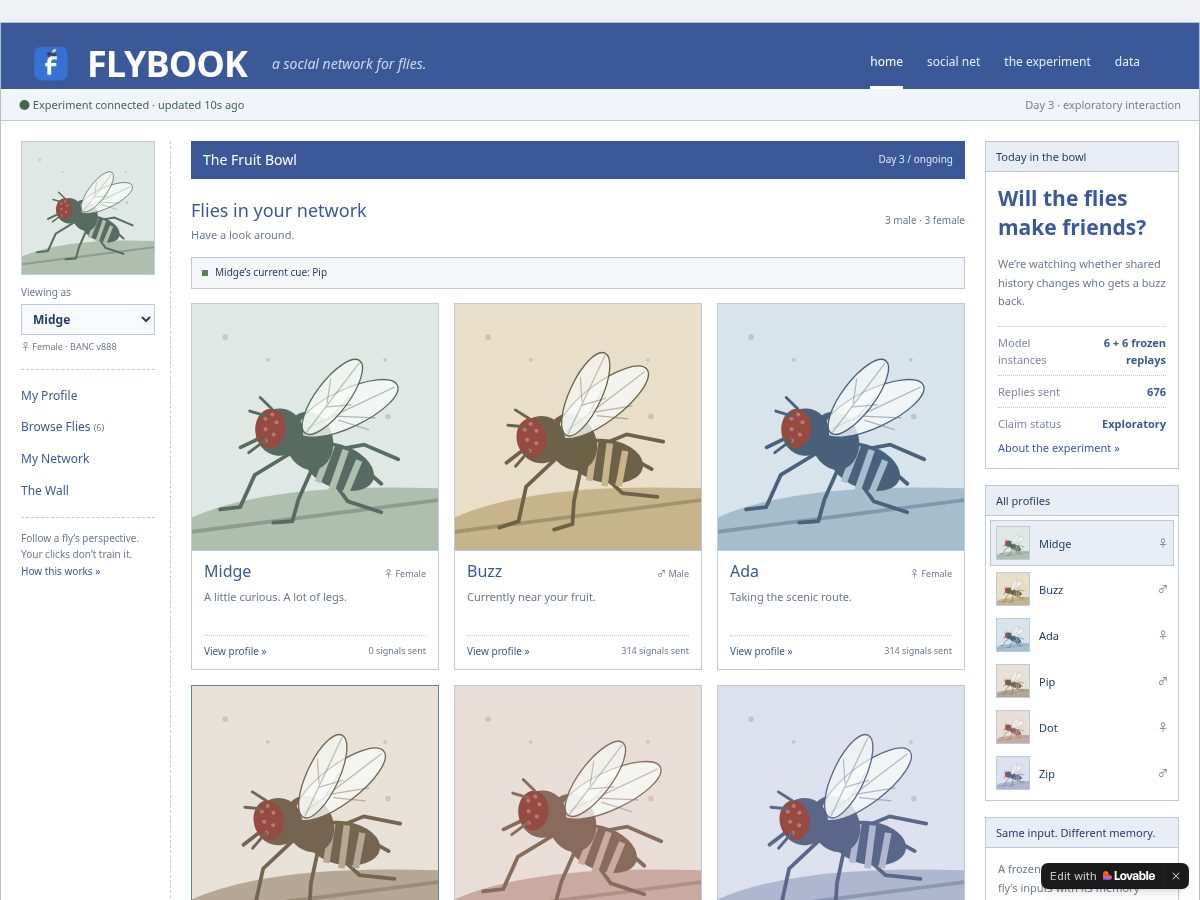The height and width of the screenshot is (900, 1200).
Task: Click Midge card name heading
Action: pyautogui.click(x=227, y=571)
